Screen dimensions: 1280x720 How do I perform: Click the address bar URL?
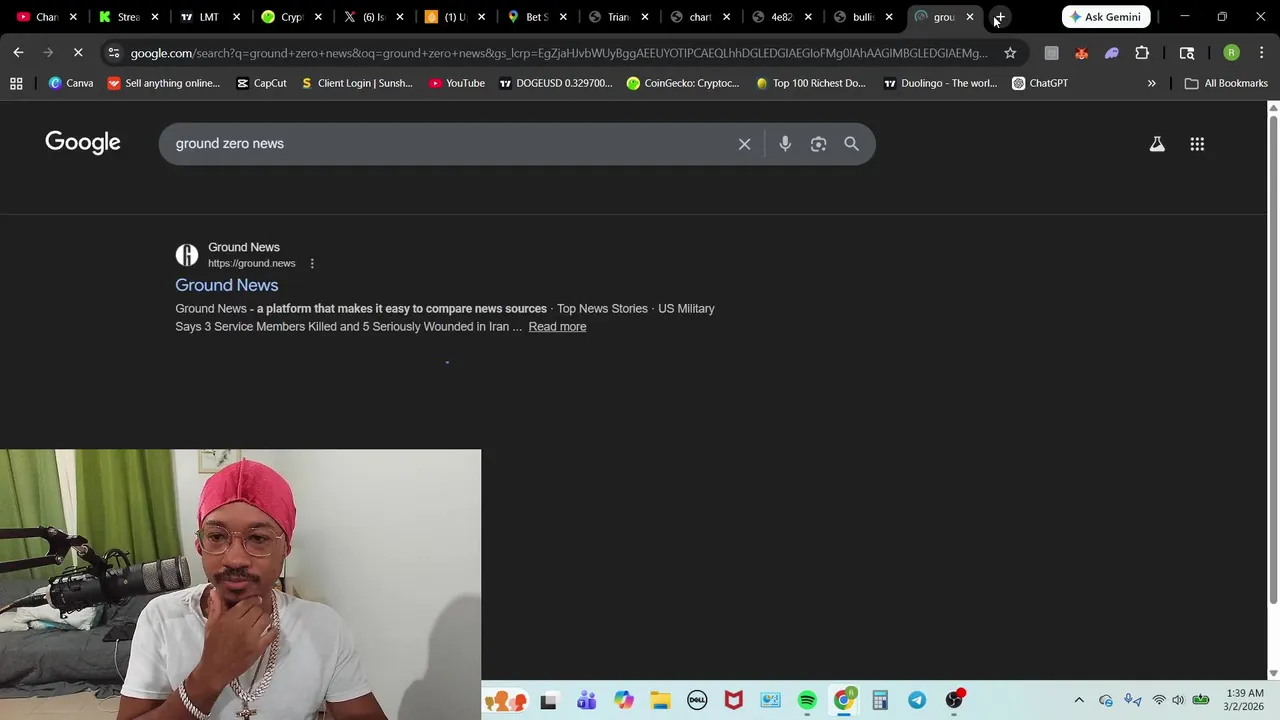coord(558,53)
